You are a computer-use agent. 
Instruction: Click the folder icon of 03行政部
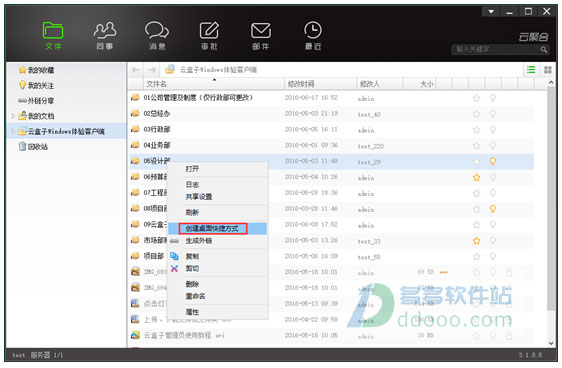click(x=135, y=129)
